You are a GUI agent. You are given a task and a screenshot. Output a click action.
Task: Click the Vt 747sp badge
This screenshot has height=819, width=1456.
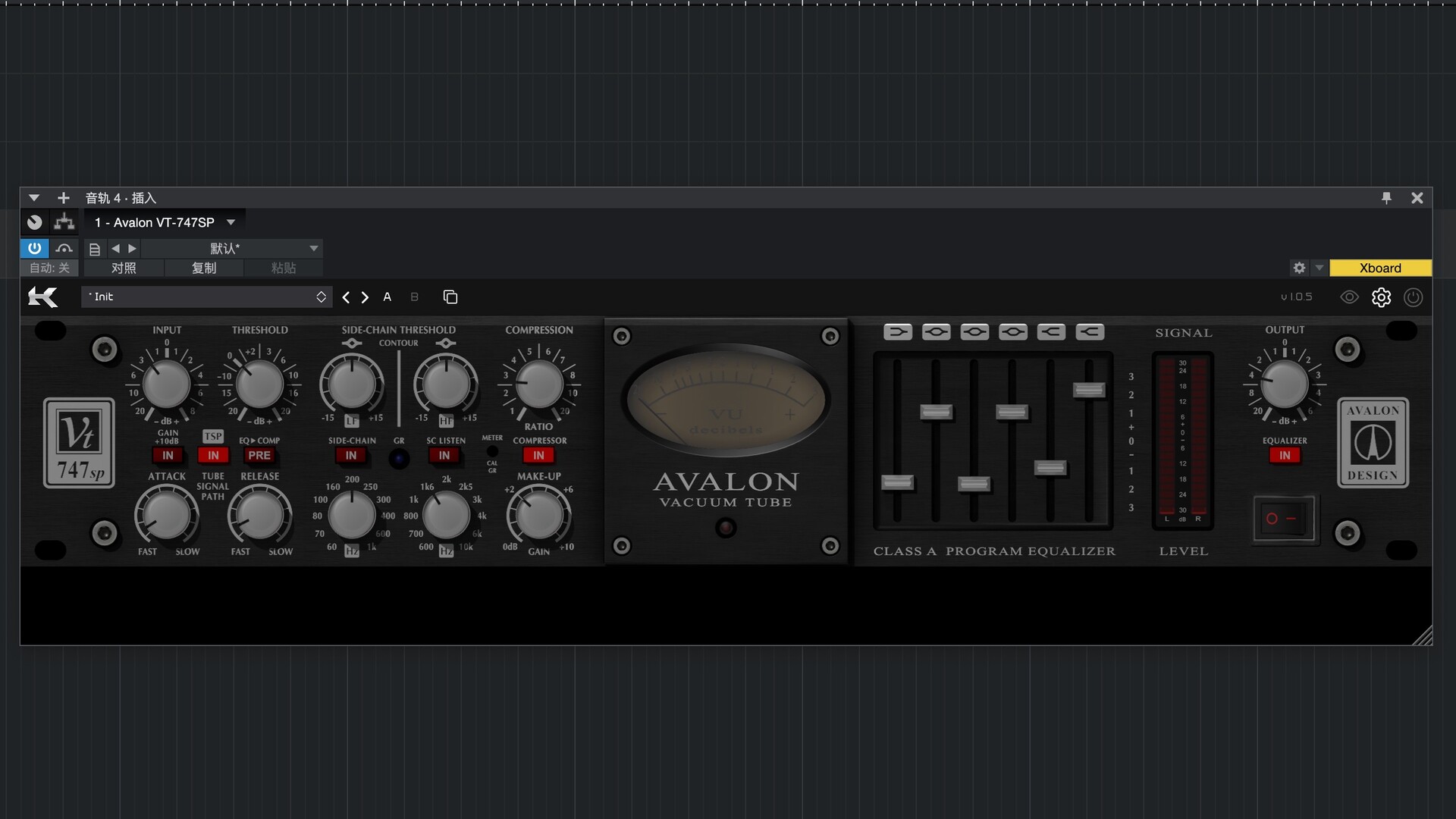point(79,443)
